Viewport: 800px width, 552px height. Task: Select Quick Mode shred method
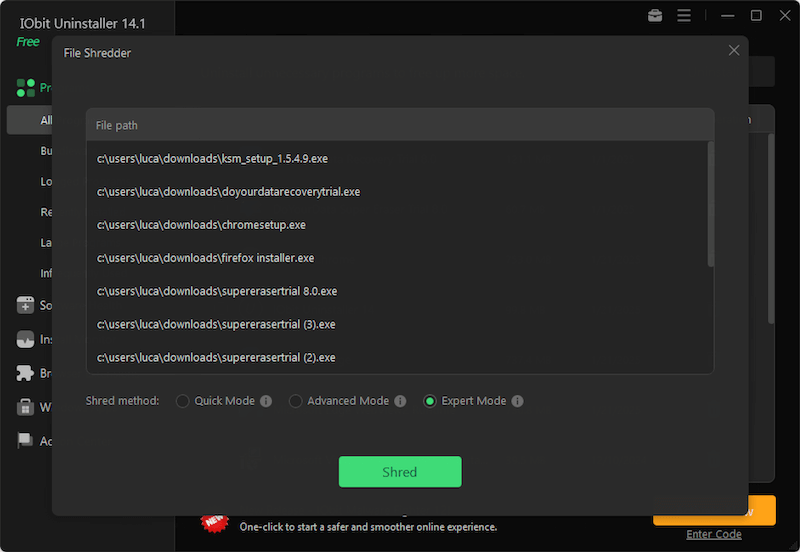pos(183,401)
